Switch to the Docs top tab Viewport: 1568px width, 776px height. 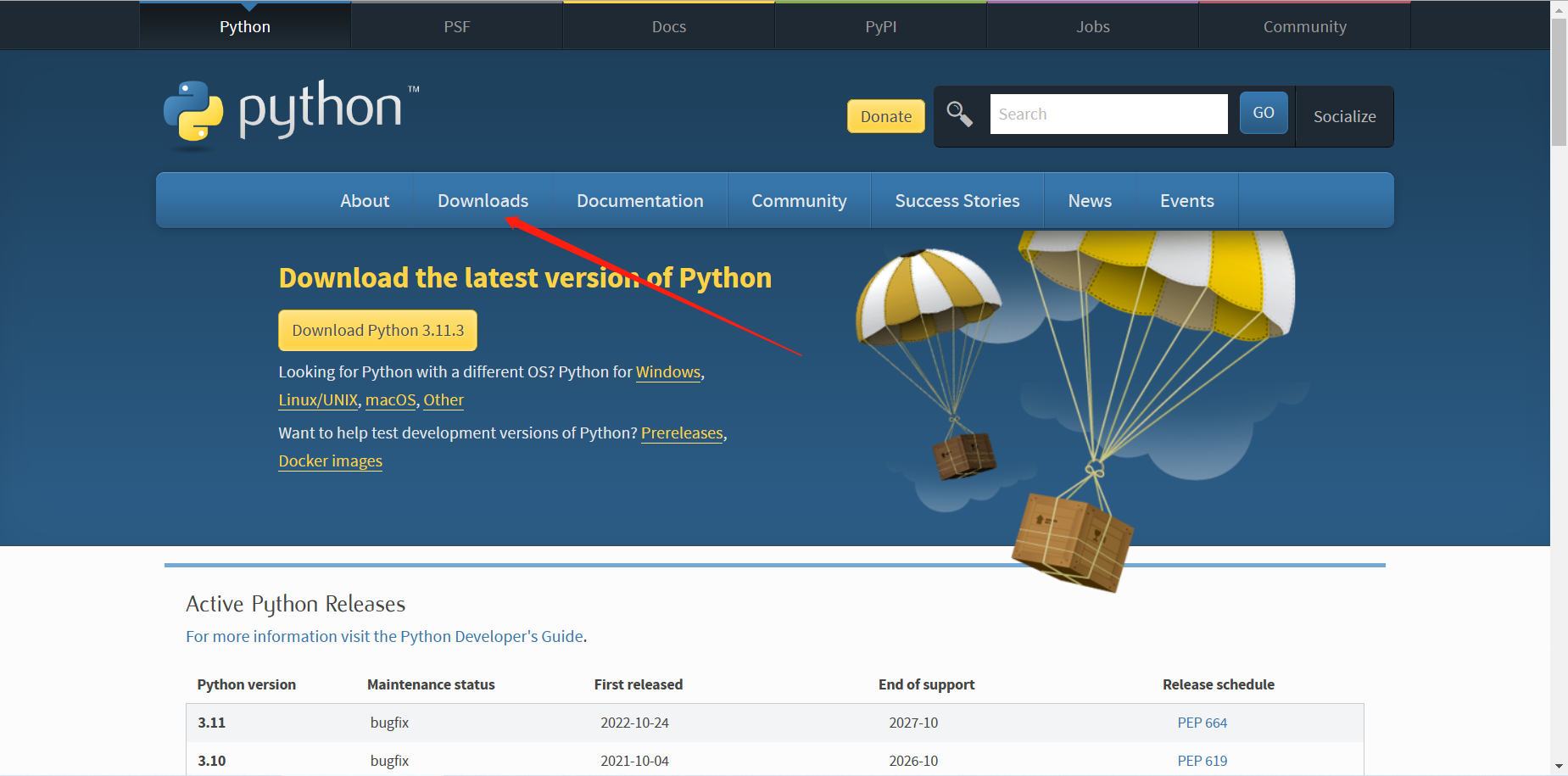[x=669, y=26]
